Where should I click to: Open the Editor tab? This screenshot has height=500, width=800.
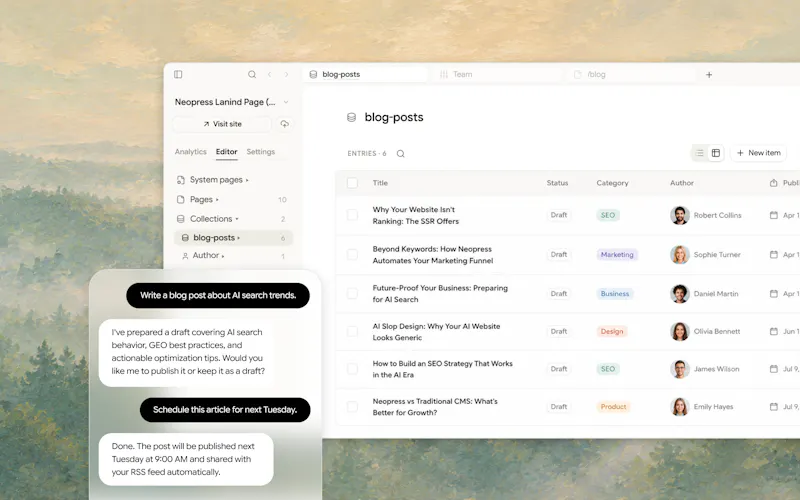tap(227, 152)
